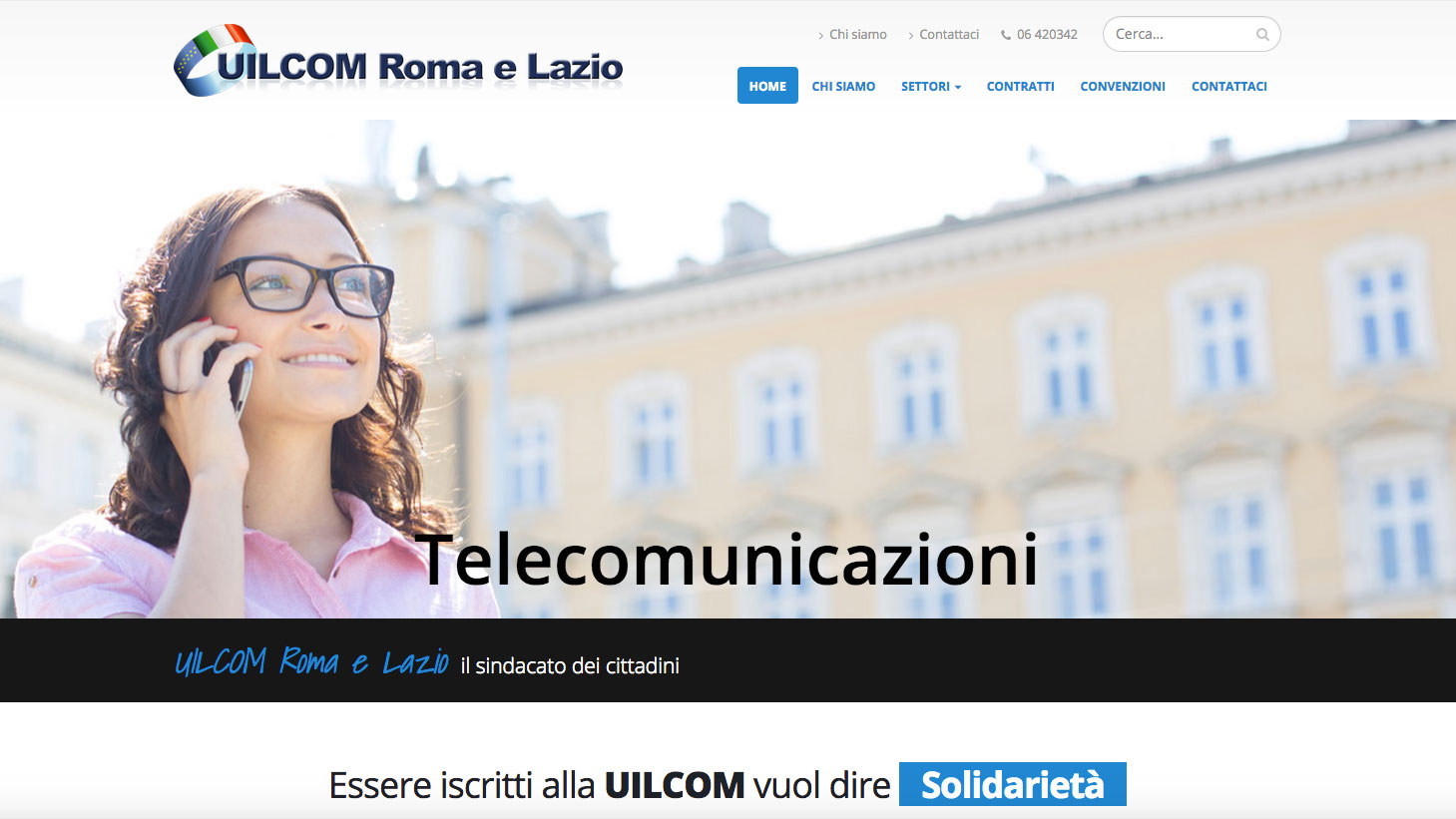
Task: Go to the HOME menu tab
Action: click(x=767, y=86)
